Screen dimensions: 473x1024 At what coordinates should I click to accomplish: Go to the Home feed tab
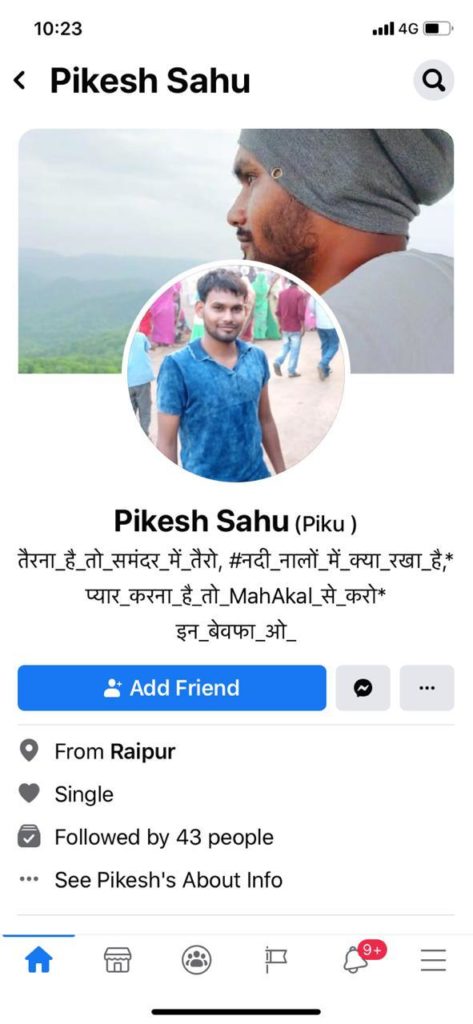pos(38,959)
